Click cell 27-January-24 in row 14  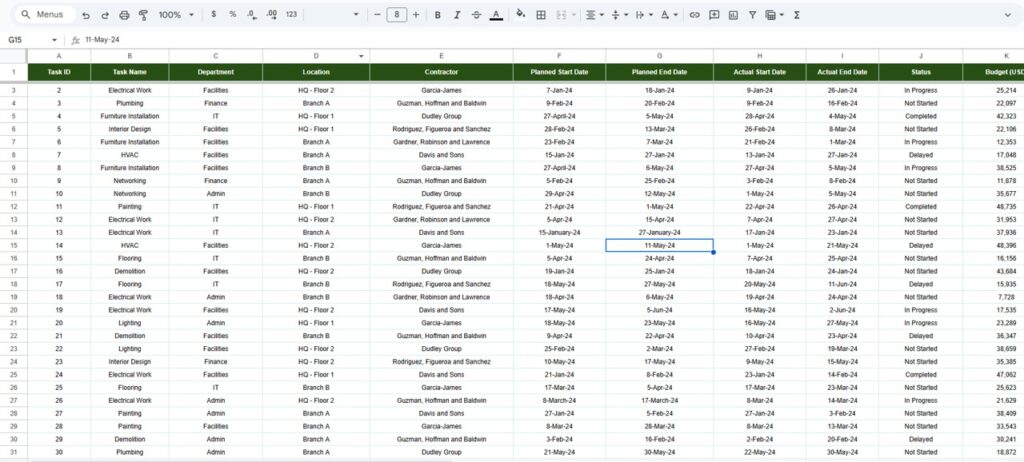[x=659, y=232]
